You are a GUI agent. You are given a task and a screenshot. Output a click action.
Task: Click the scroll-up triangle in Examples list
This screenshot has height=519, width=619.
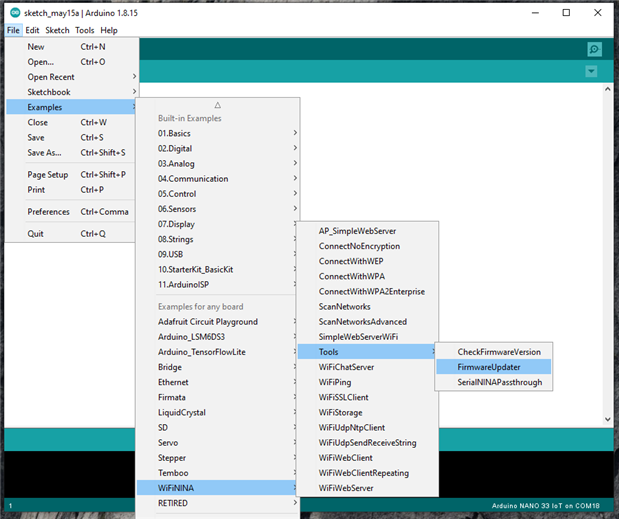click(217, 104)
